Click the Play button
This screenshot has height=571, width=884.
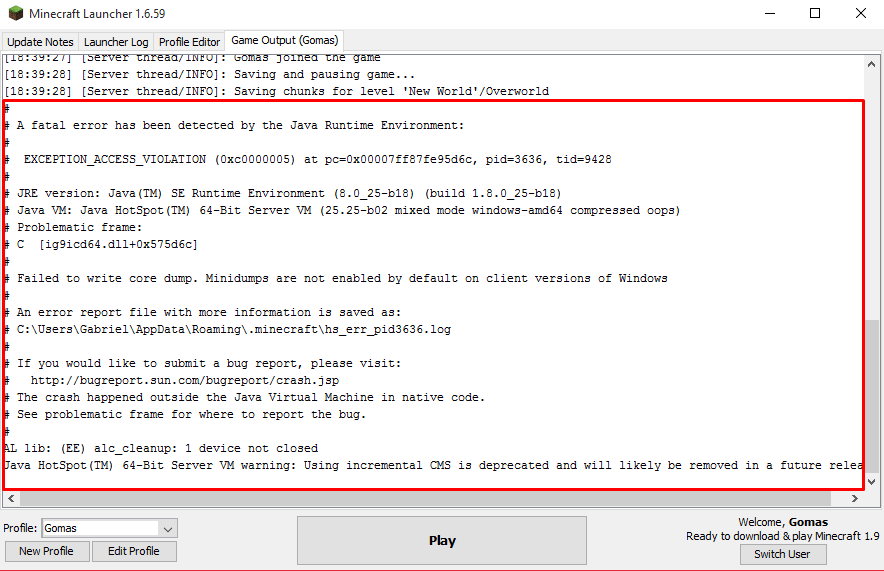[x=442, y=541]
